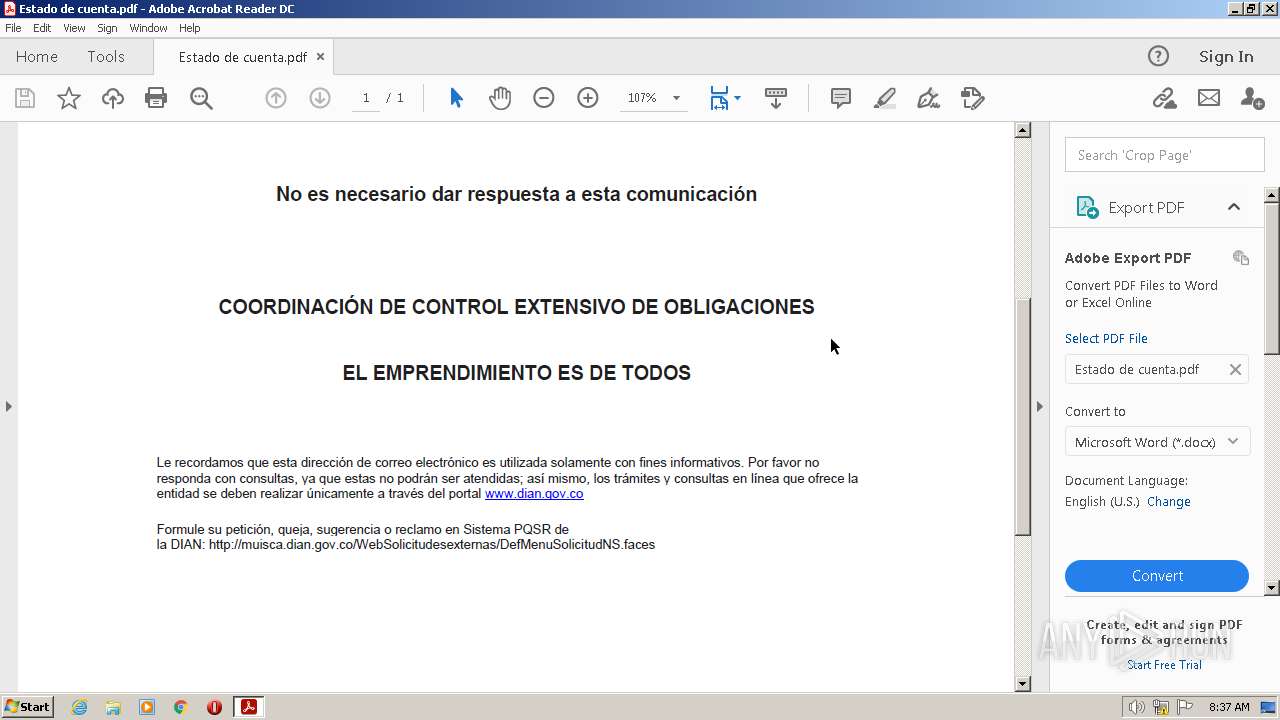The height and width of the screenshot is (720, 1280).
Task: Print the document
Action: (156, 98)
